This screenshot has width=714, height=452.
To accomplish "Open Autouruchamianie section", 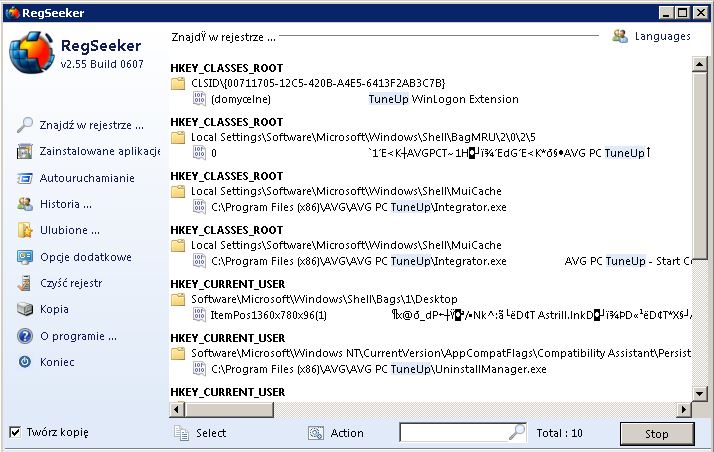I will (x=87, y=178).
